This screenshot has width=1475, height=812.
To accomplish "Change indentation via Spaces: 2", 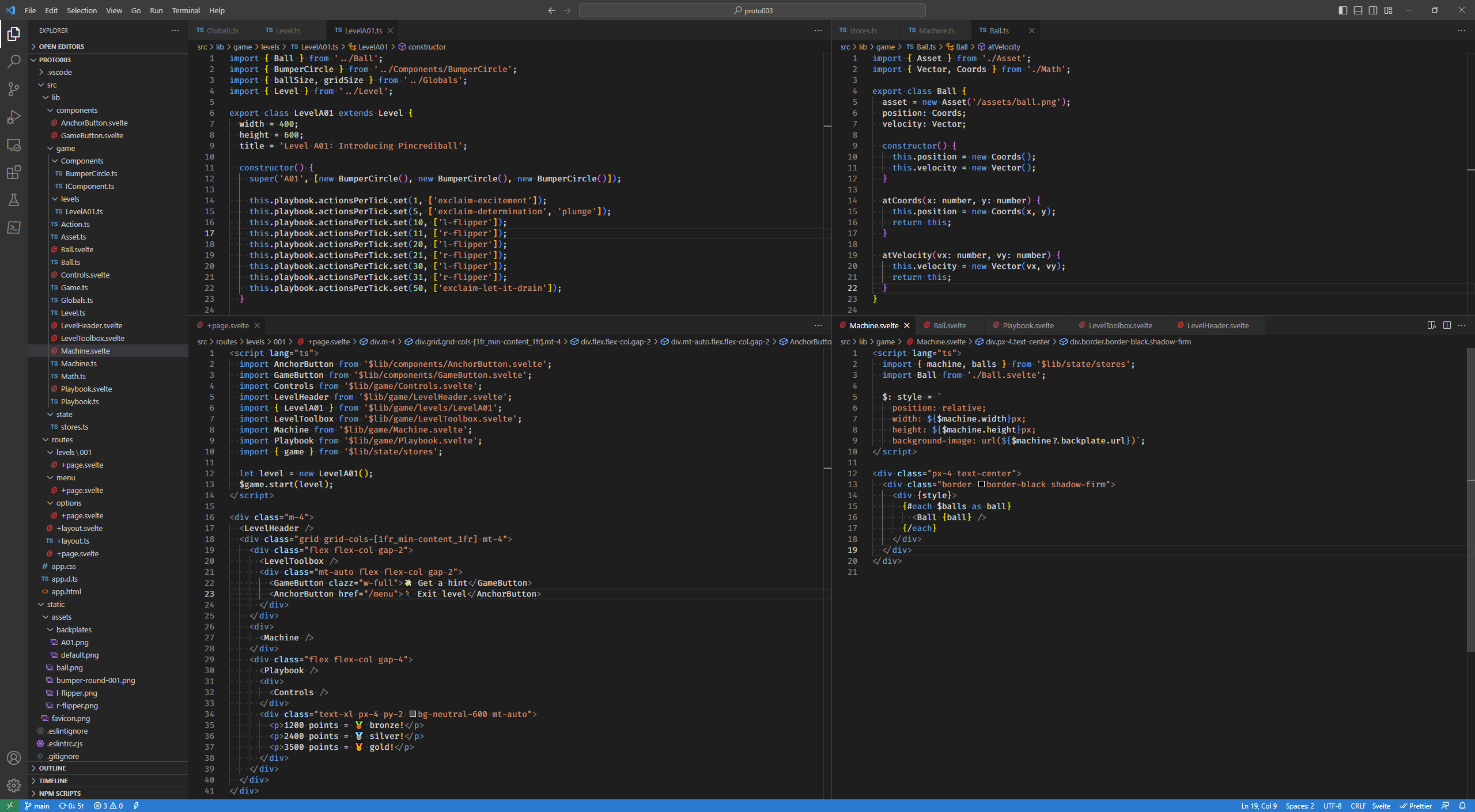I will [1300, 806].
